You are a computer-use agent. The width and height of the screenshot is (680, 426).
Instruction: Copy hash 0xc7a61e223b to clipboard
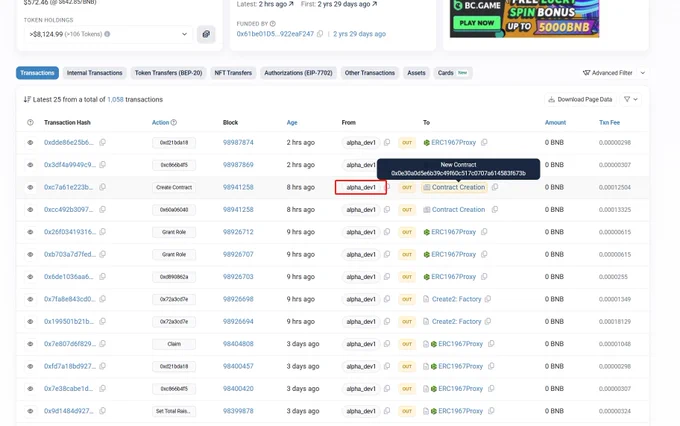pyautogui.click(x=102, y=187)
